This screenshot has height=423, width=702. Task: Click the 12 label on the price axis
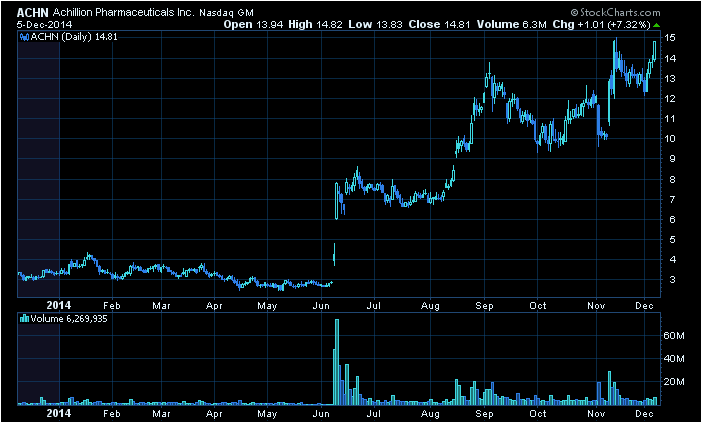coord(670,98)
